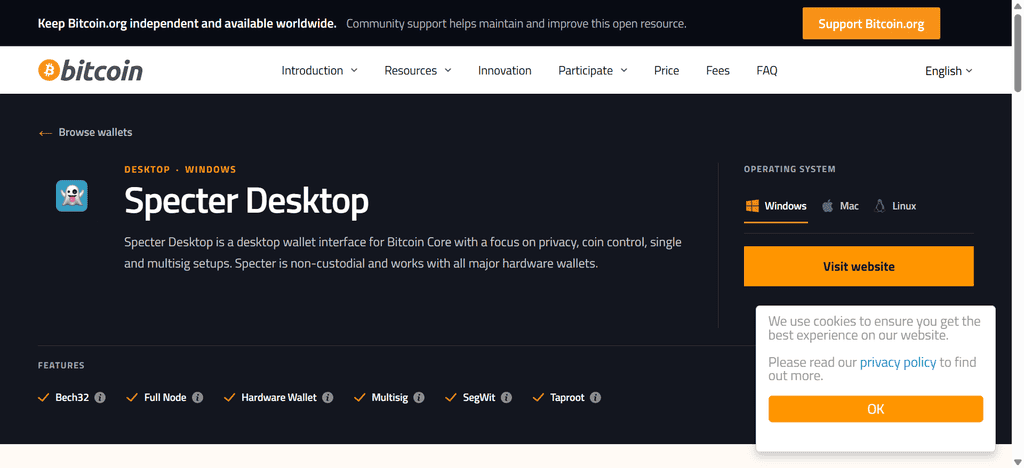Open the privacy policy link

point(898,362)
